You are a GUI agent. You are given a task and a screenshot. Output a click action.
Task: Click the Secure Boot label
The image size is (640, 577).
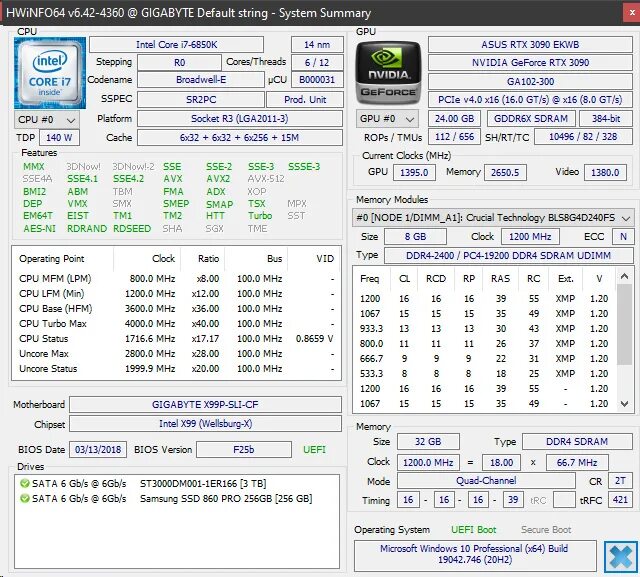(x=546, y=530)
